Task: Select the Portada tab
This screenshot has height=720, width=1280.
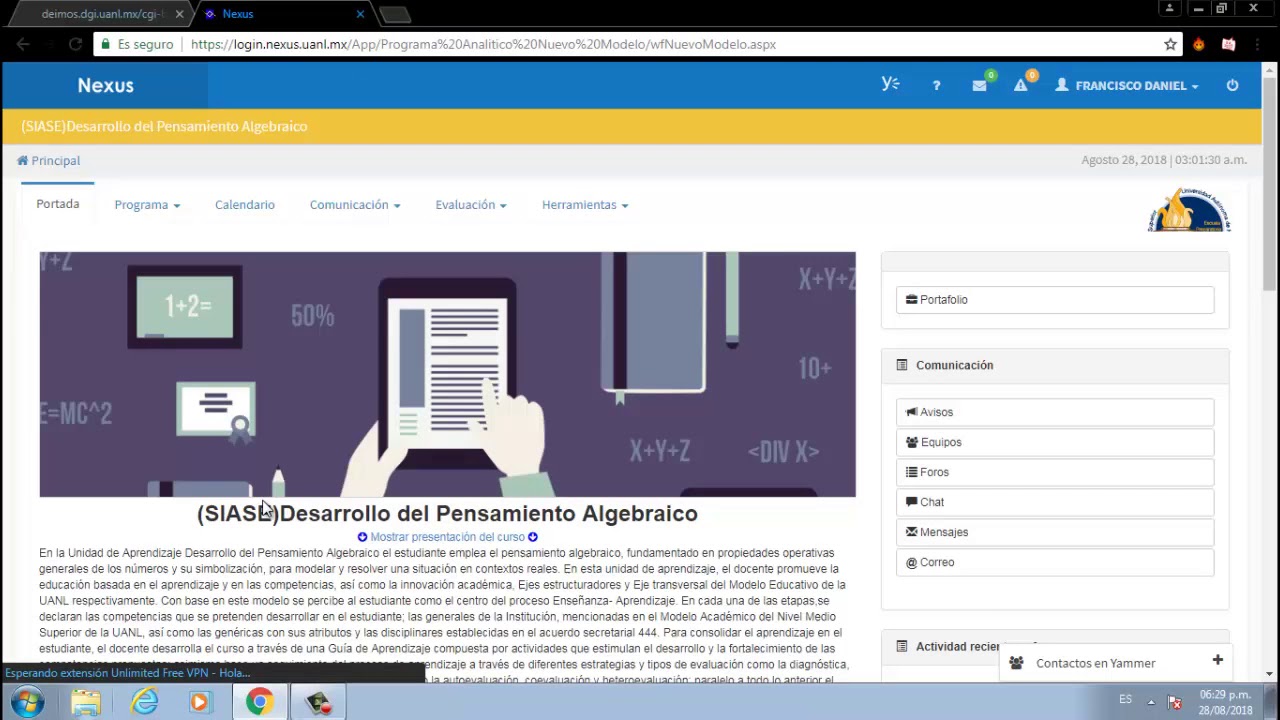Action: pos(58,204)
